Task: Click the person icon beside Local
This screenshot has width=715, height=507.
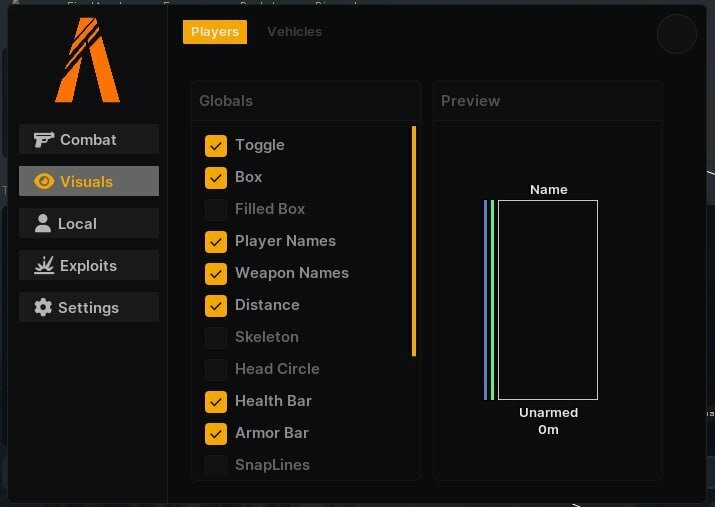Action: (43, 224)
